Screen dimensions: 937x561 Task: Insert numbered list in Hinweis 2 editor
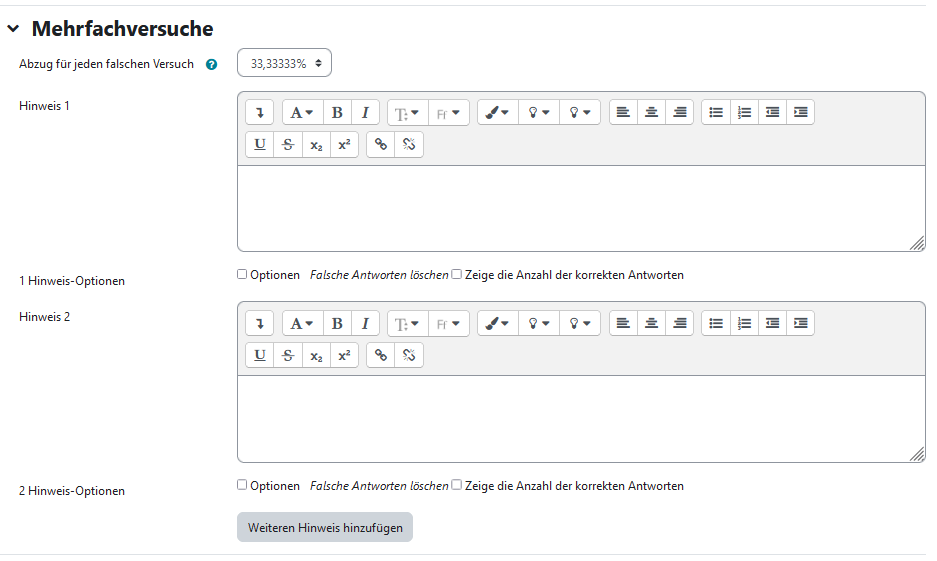(744, 323)
